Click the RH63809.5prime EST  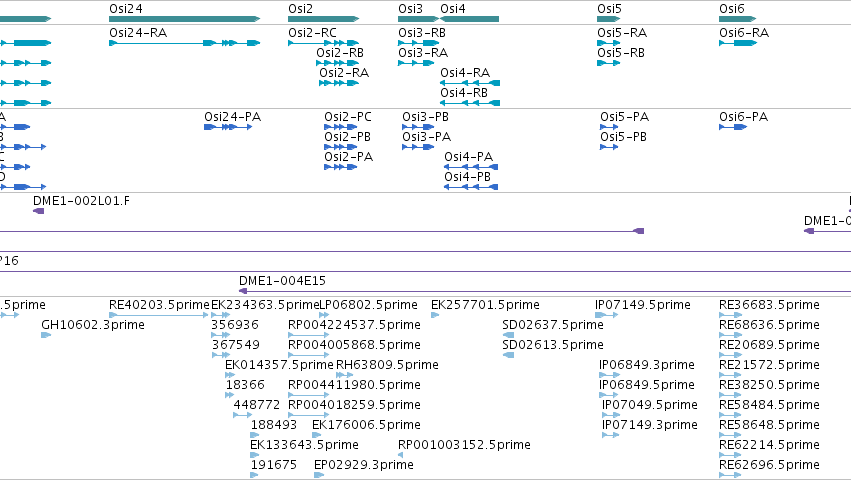point(345,375)
